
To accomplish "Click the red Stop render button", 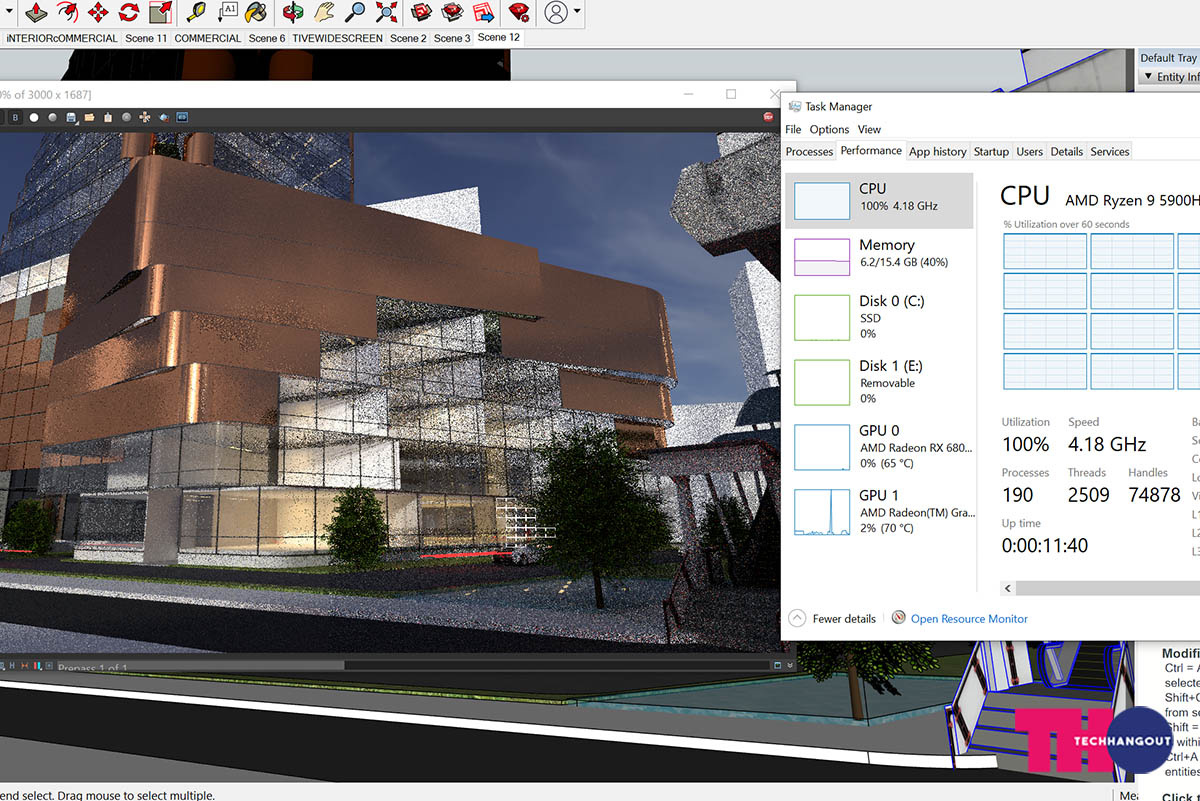I will (768, 117).
